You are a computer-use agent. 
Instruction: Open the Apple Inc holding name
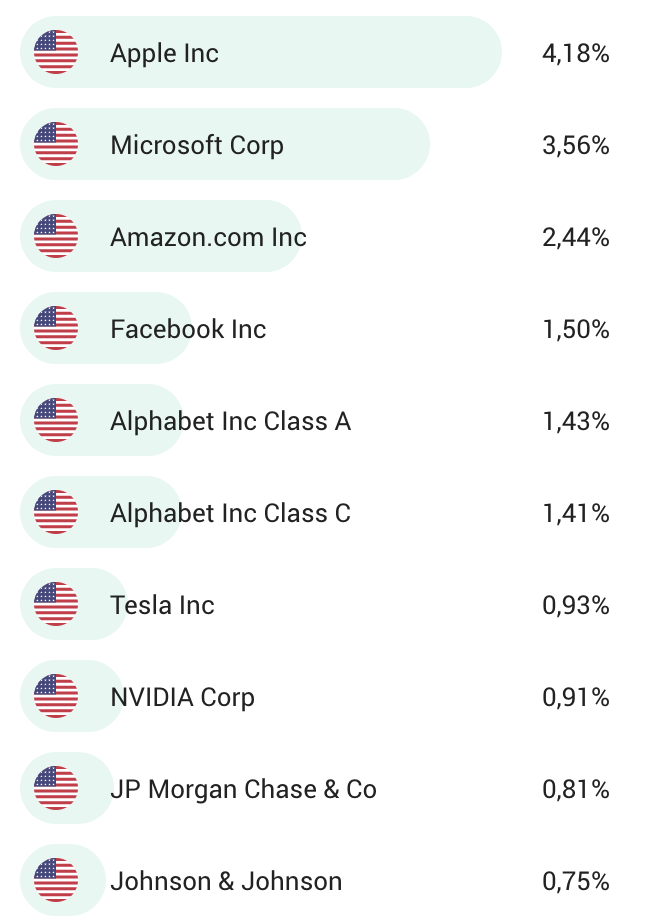click(x=164, y=54)
